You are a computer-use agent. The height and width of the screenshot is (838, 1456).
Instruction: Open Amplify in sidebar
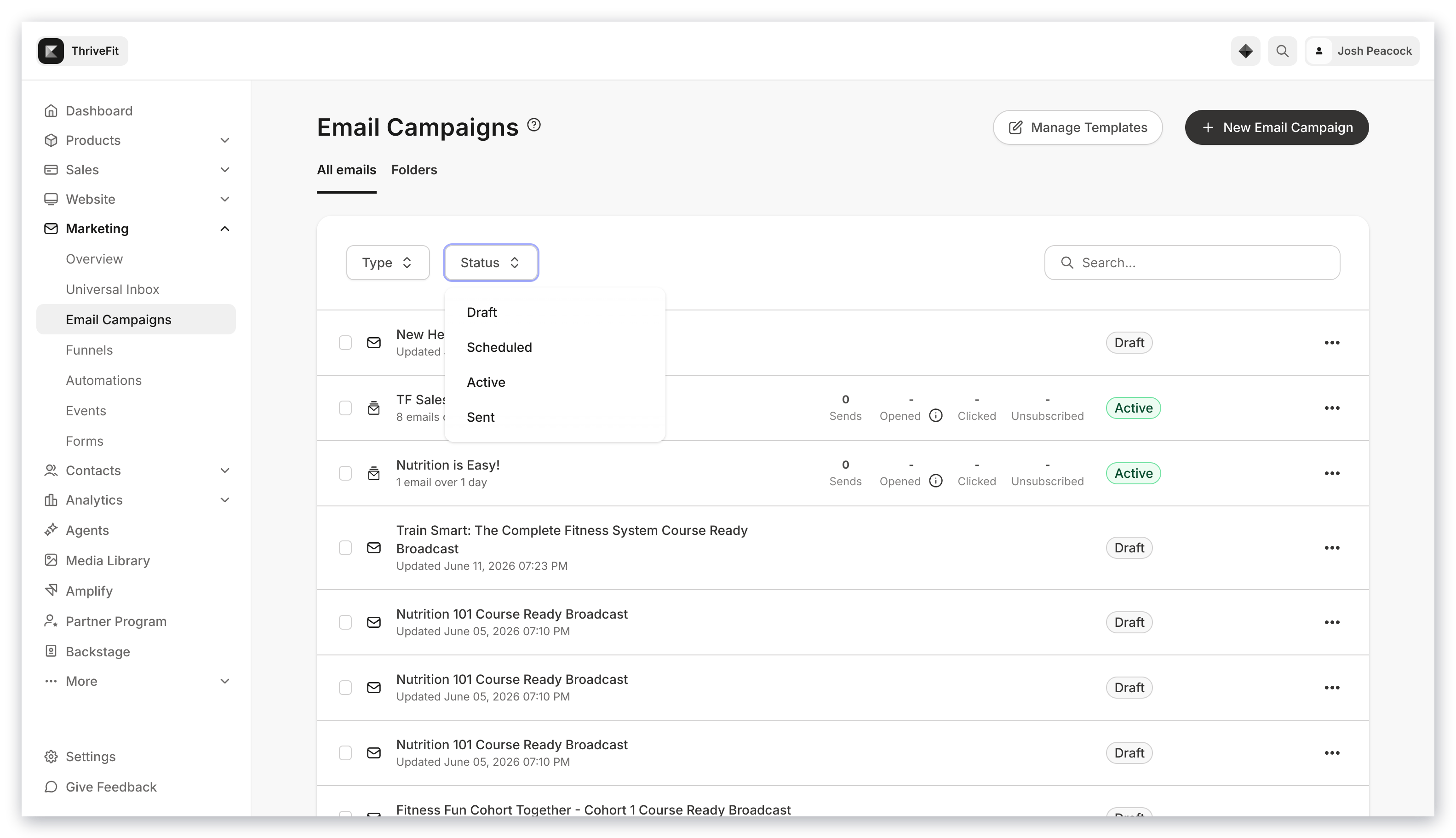pos(89,591)
